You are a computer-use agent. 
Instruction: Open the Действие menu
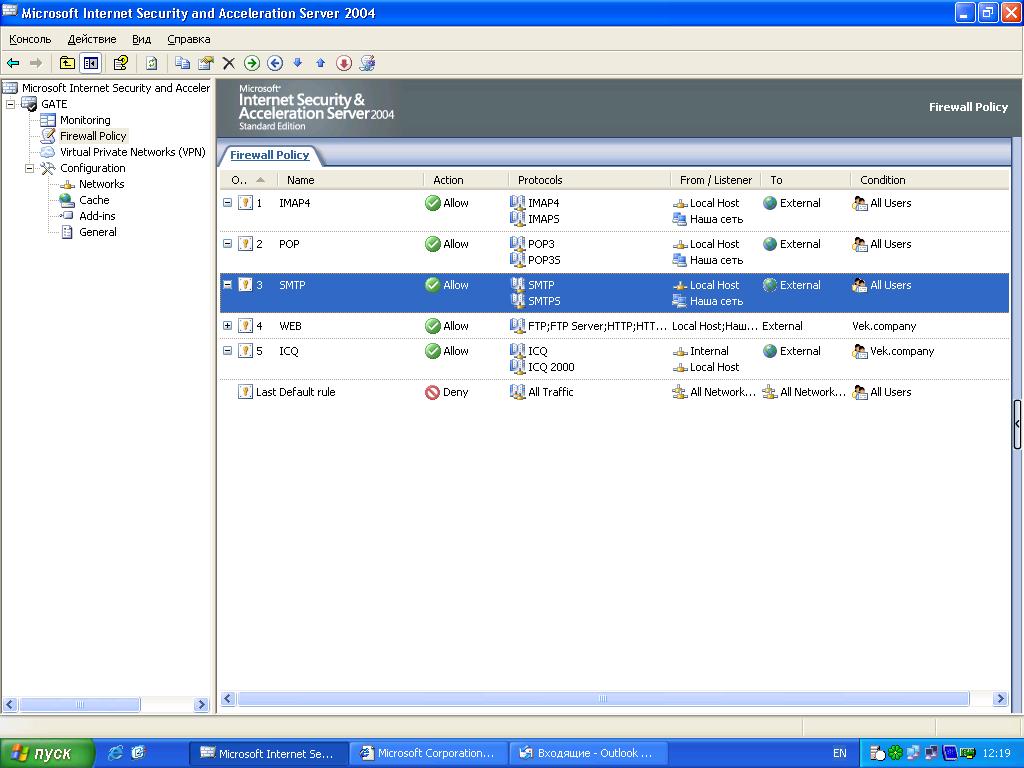[x=92, y=39]
